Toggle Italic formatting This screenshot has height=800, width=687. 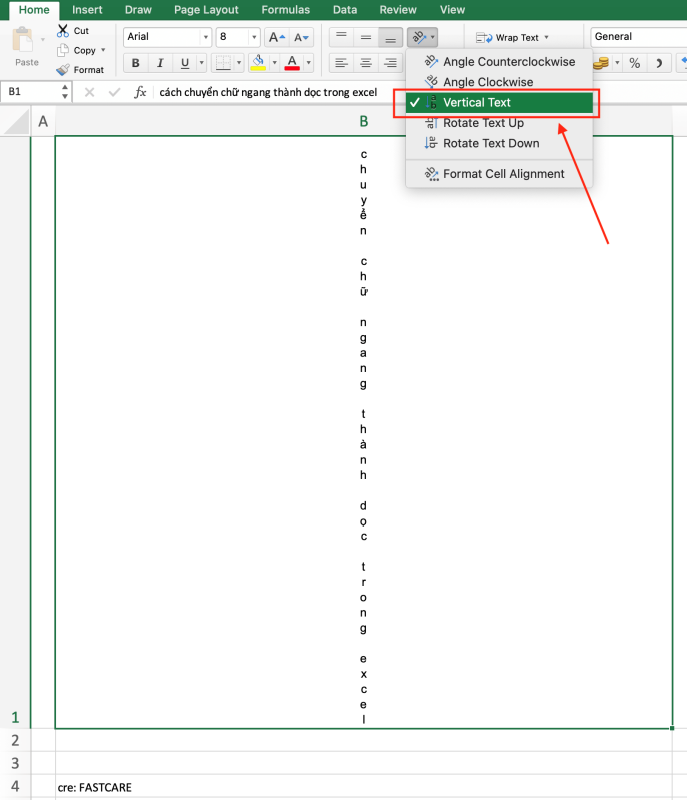160,63
